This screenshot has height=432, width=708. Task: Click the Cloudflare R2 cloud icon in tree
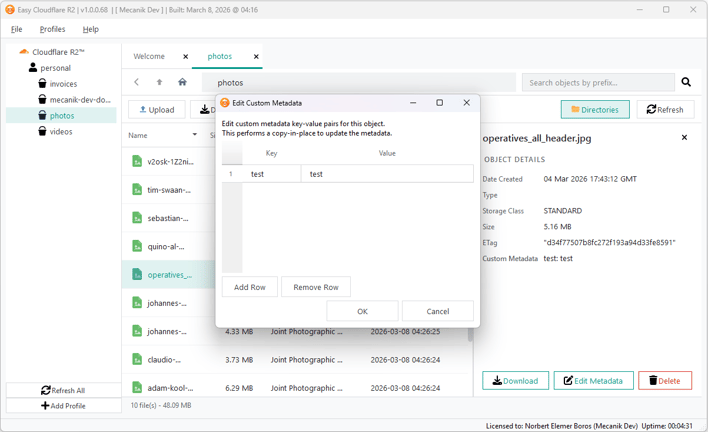click(24, 52)
